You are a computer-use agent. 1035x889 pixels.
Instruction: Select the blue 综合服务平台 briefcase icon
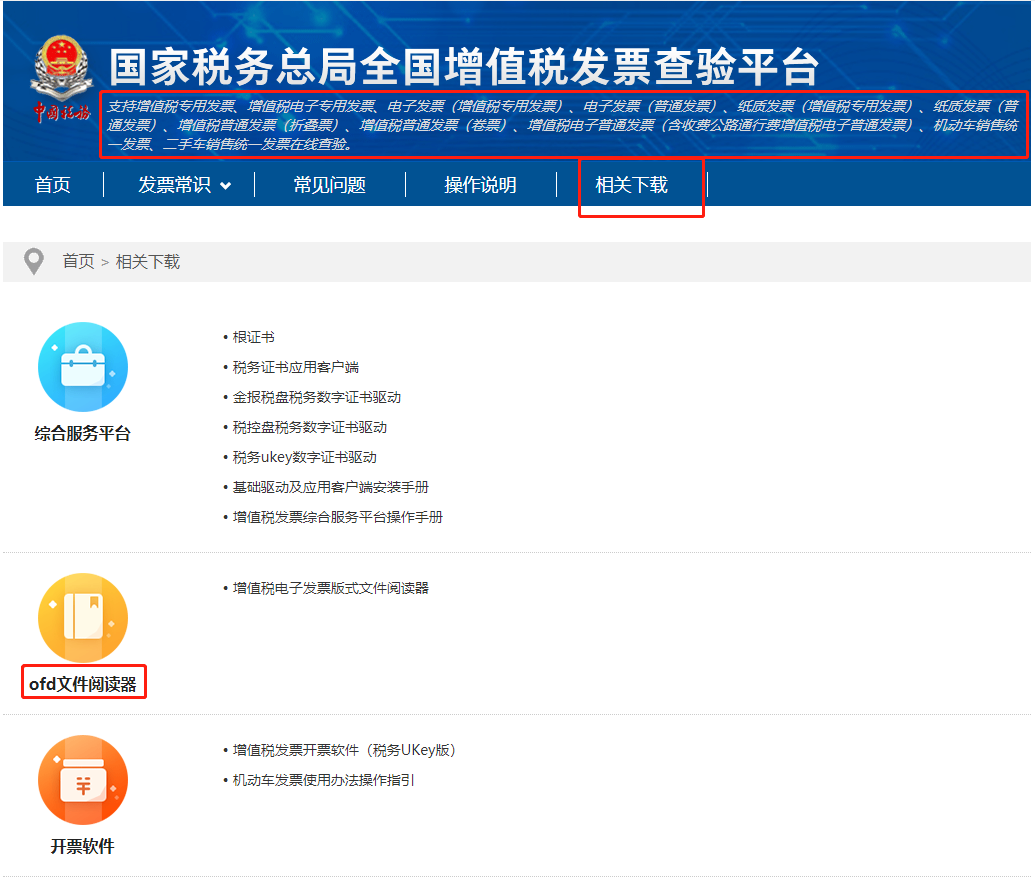pyautogui.click(x=82, y=367)
